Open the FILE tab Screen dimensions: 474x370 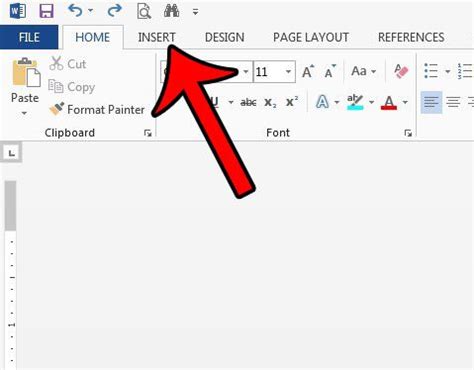pyautogui.click(x=29, y=37)
